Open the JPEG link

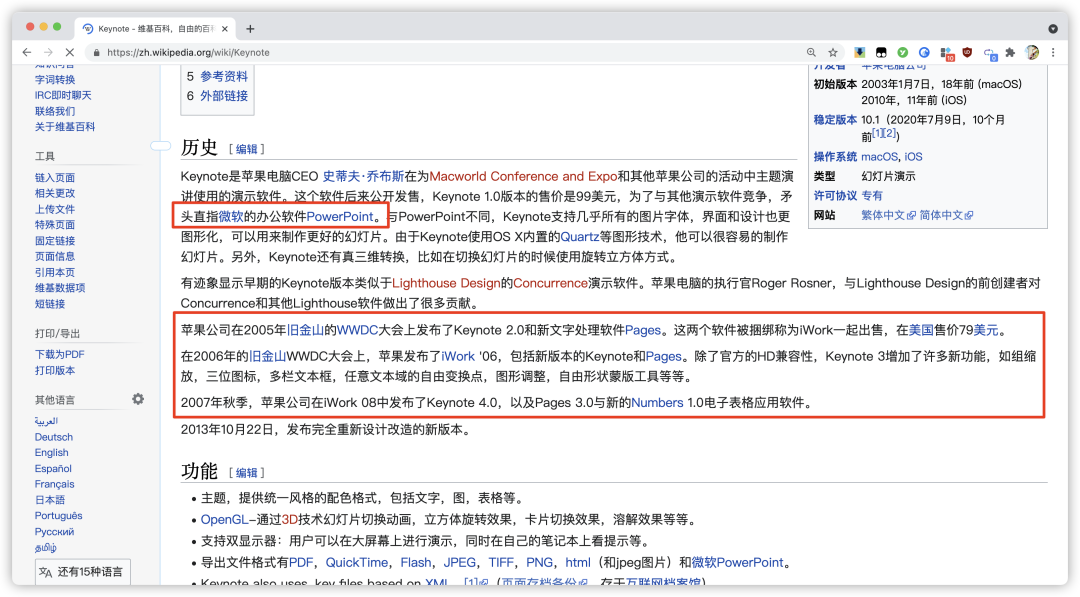(x=459, y=563)
